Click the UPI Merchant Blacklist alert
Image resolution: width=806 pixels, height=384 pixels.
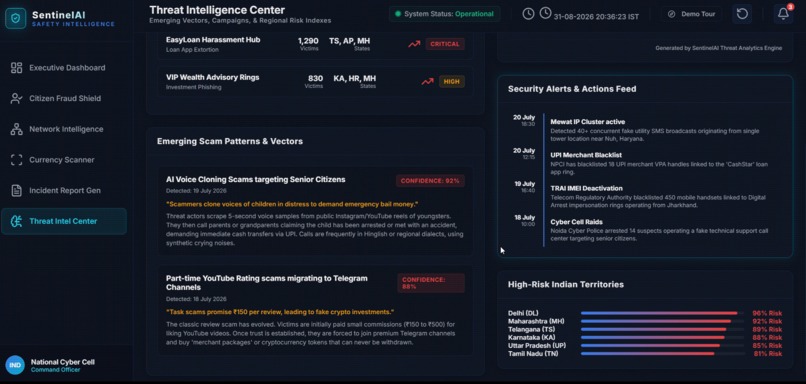tap(586, 155)
